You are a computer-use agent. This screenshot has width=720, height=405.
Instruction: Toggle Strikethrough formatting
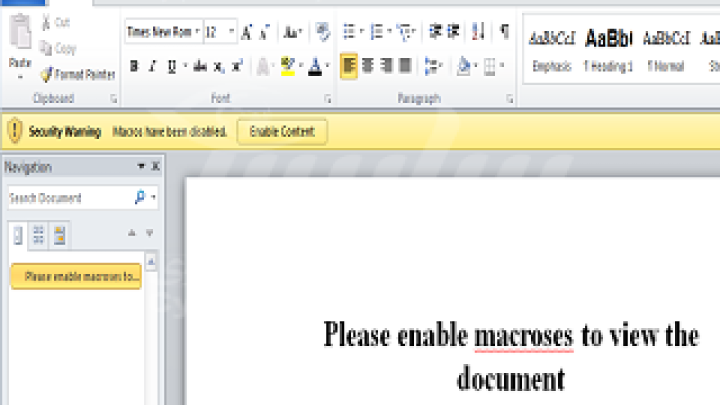[200, 66]
